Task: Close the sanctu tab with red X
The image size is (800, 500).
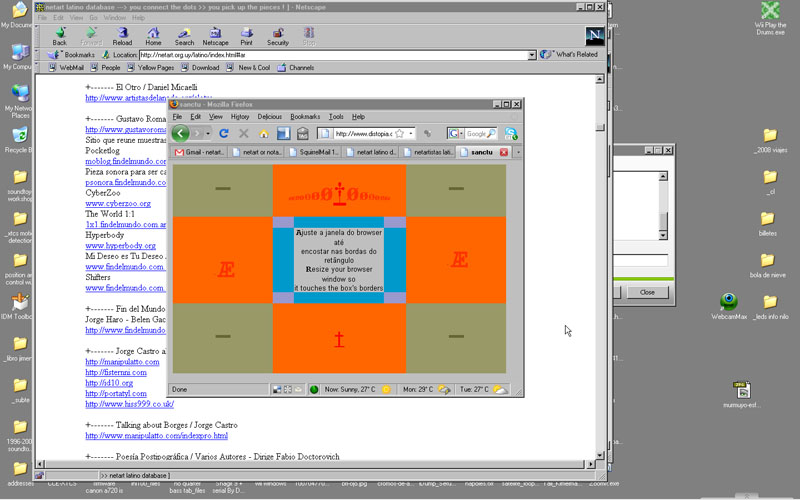Action: click(x=504, y=152)
